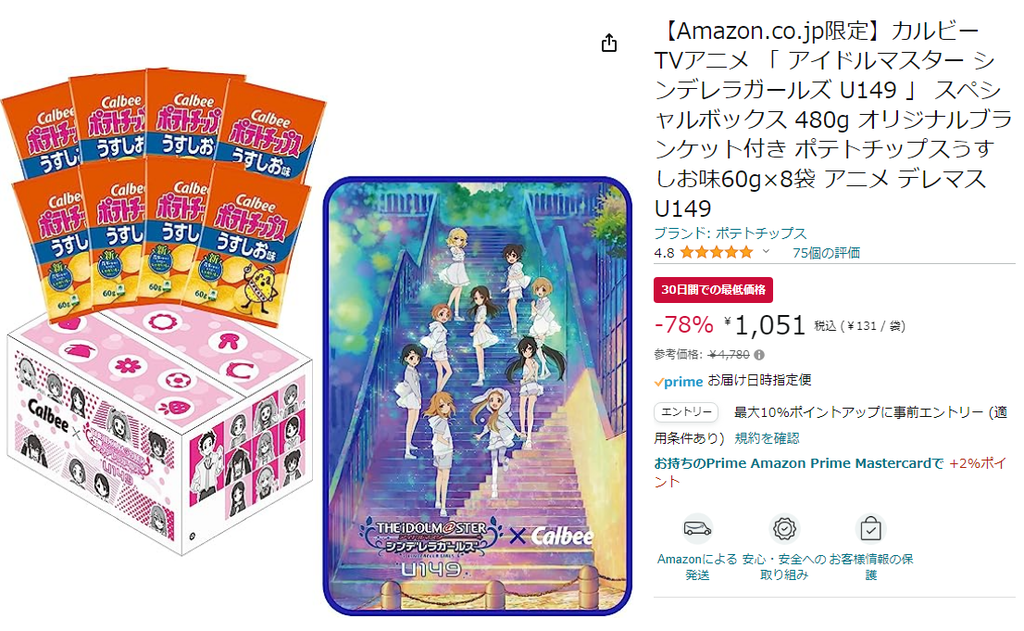Click the customer information protection bag icon

pos(871,528)
